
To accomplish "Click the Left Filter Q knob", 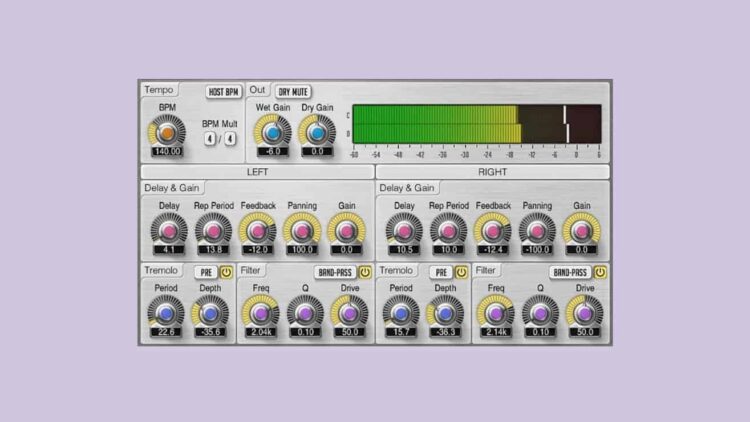I will [x=305, y=313].
